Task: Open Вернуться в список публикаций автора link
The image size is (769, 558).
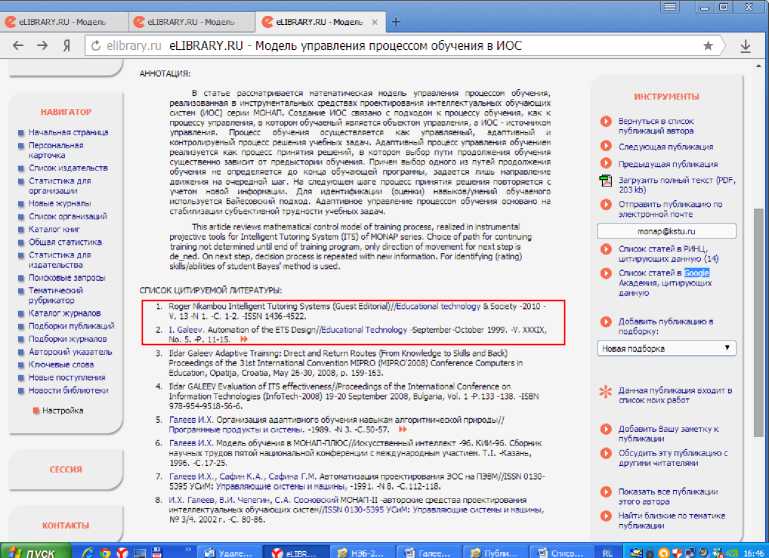Action: (656, 126)
